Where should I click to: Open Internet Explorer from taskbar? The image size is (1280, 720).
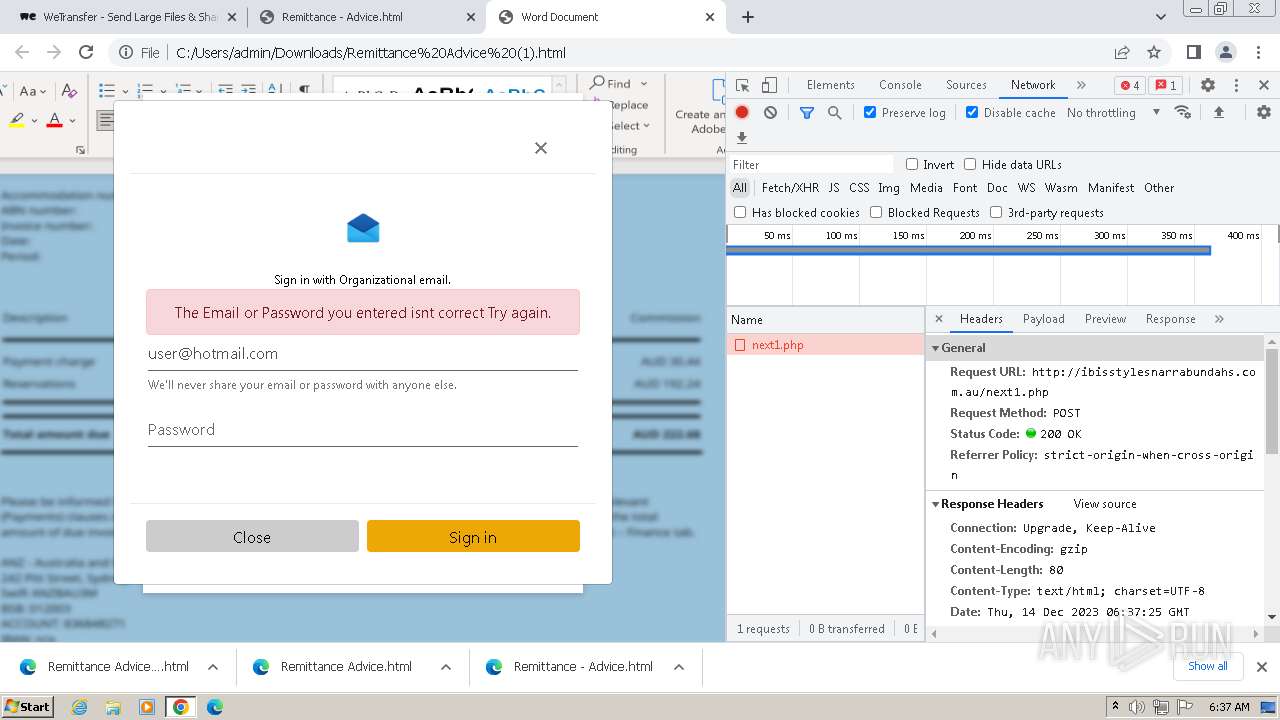click(x=80, y=707)
